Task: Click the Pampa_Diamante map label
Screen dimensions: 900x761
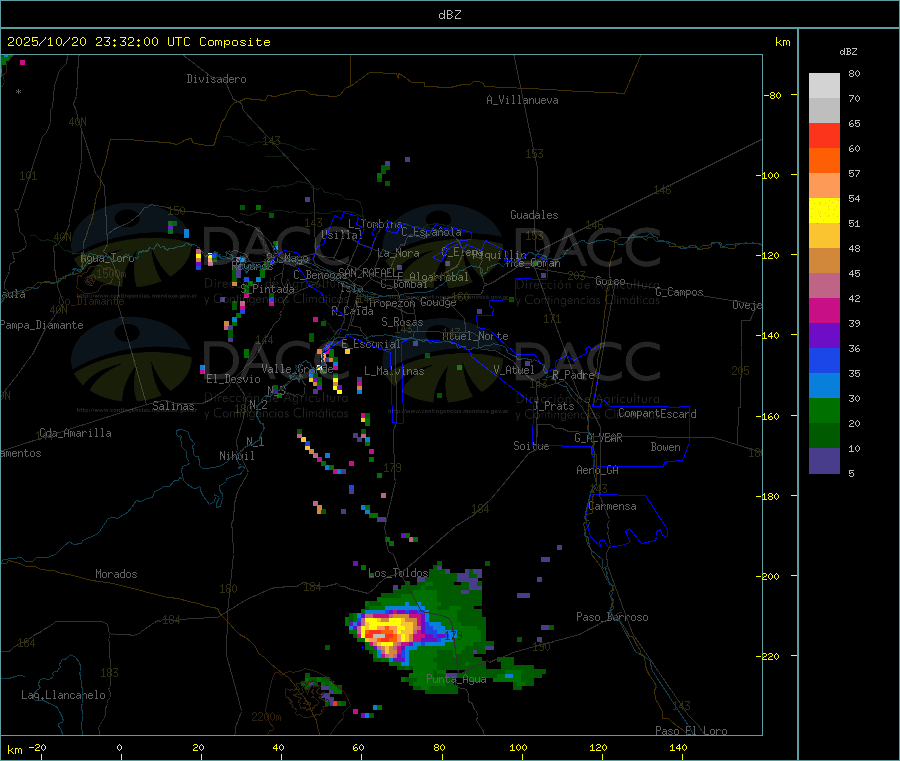Action: coord(41,325)
